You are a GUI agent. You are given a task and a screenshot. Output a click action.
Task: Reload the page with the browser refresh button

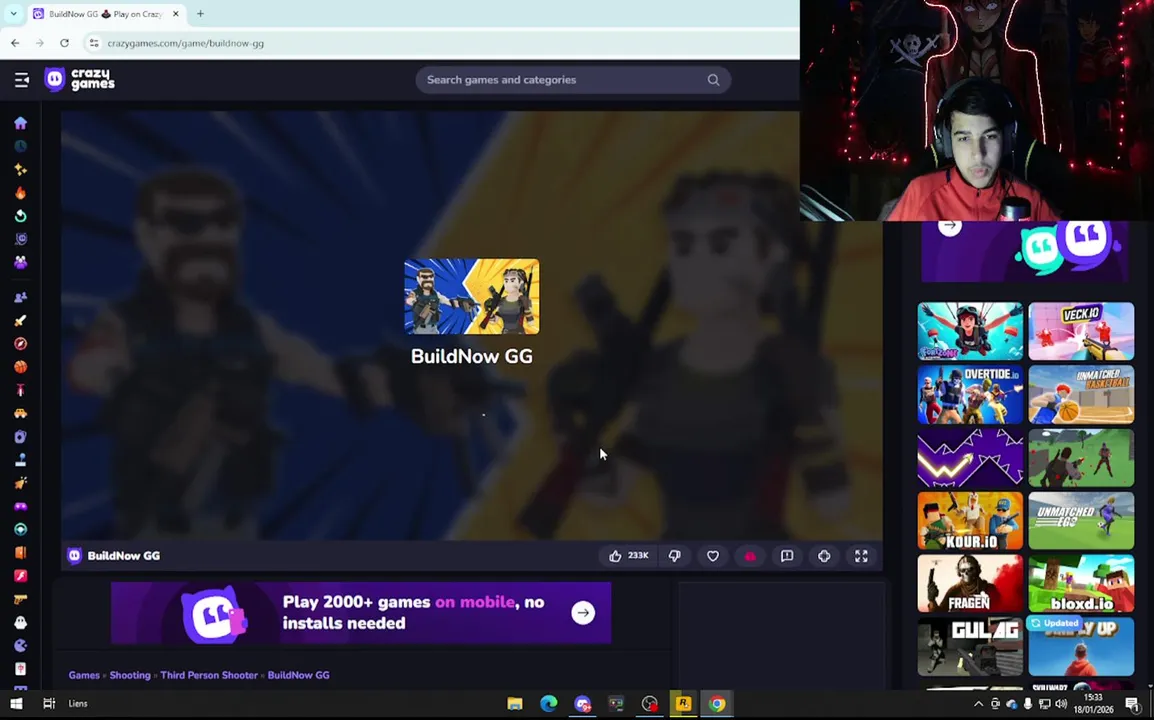click(65, 43)
